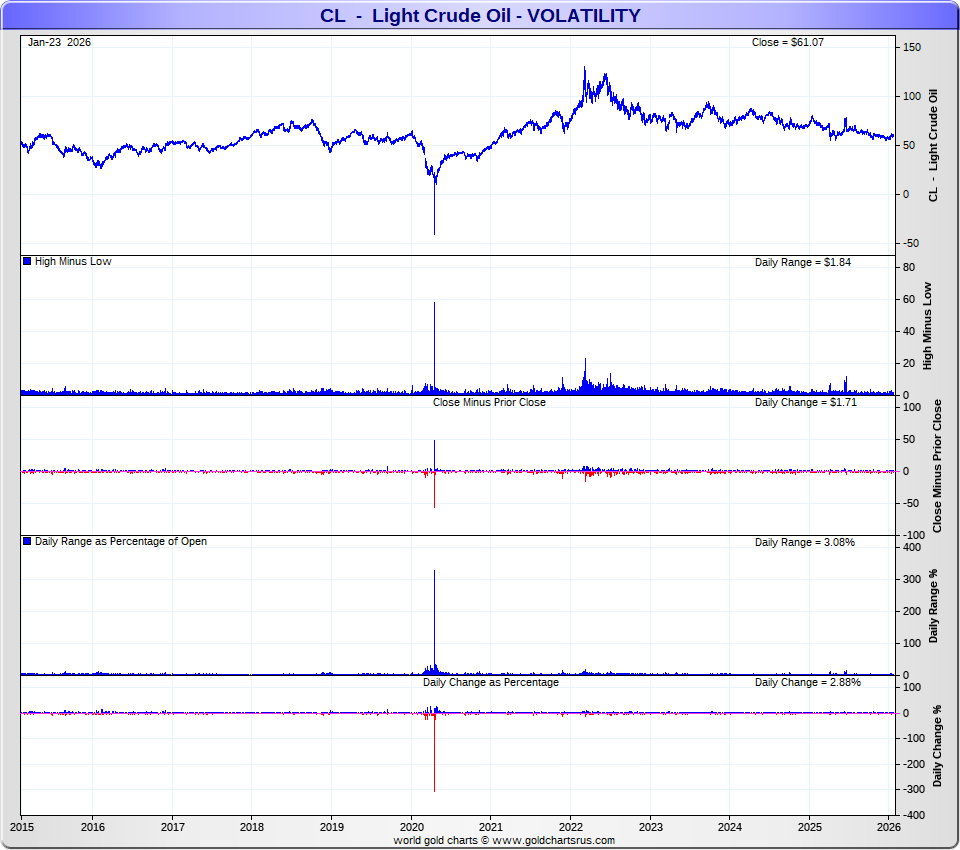Click the rotated Daily Change % axis title
The width and height of the screenshot is (960, 850).
point(937,745)
